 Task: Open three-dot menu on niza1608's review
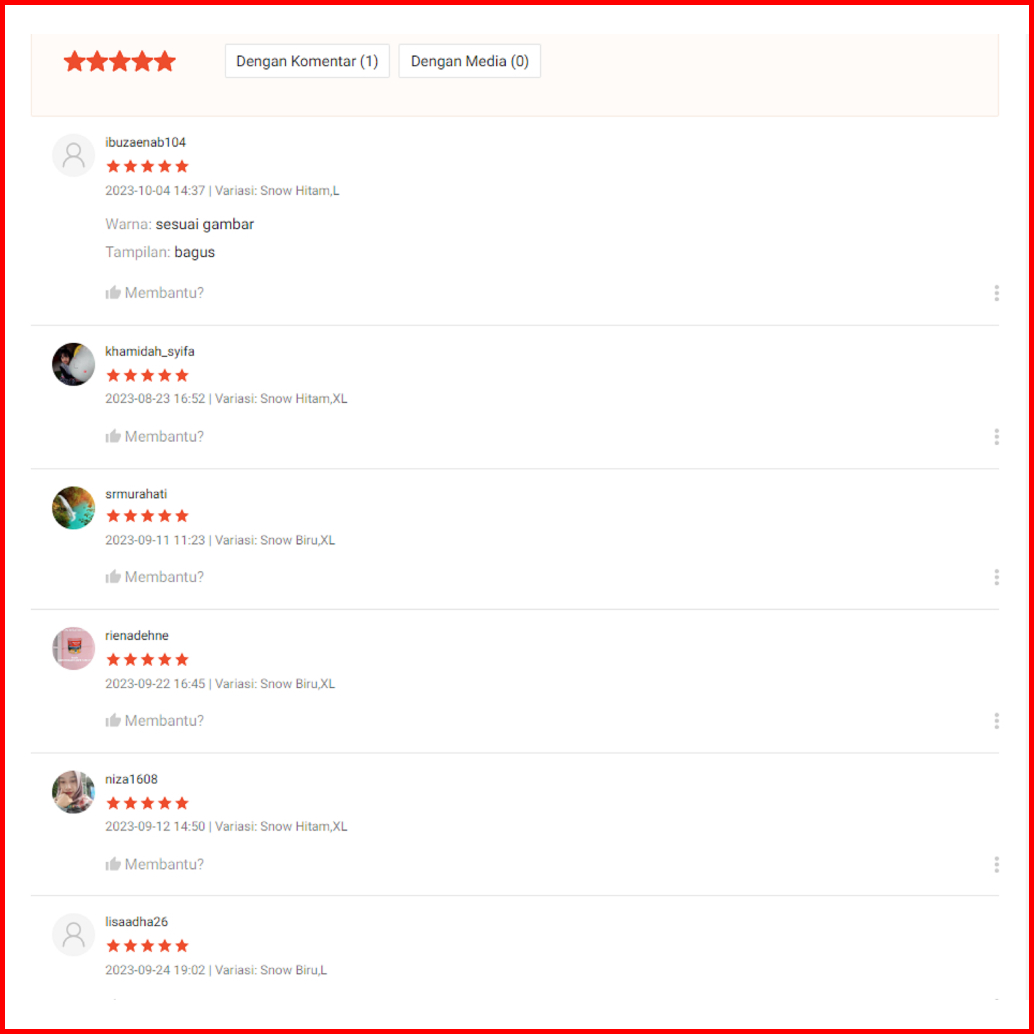tap(996, 865)
